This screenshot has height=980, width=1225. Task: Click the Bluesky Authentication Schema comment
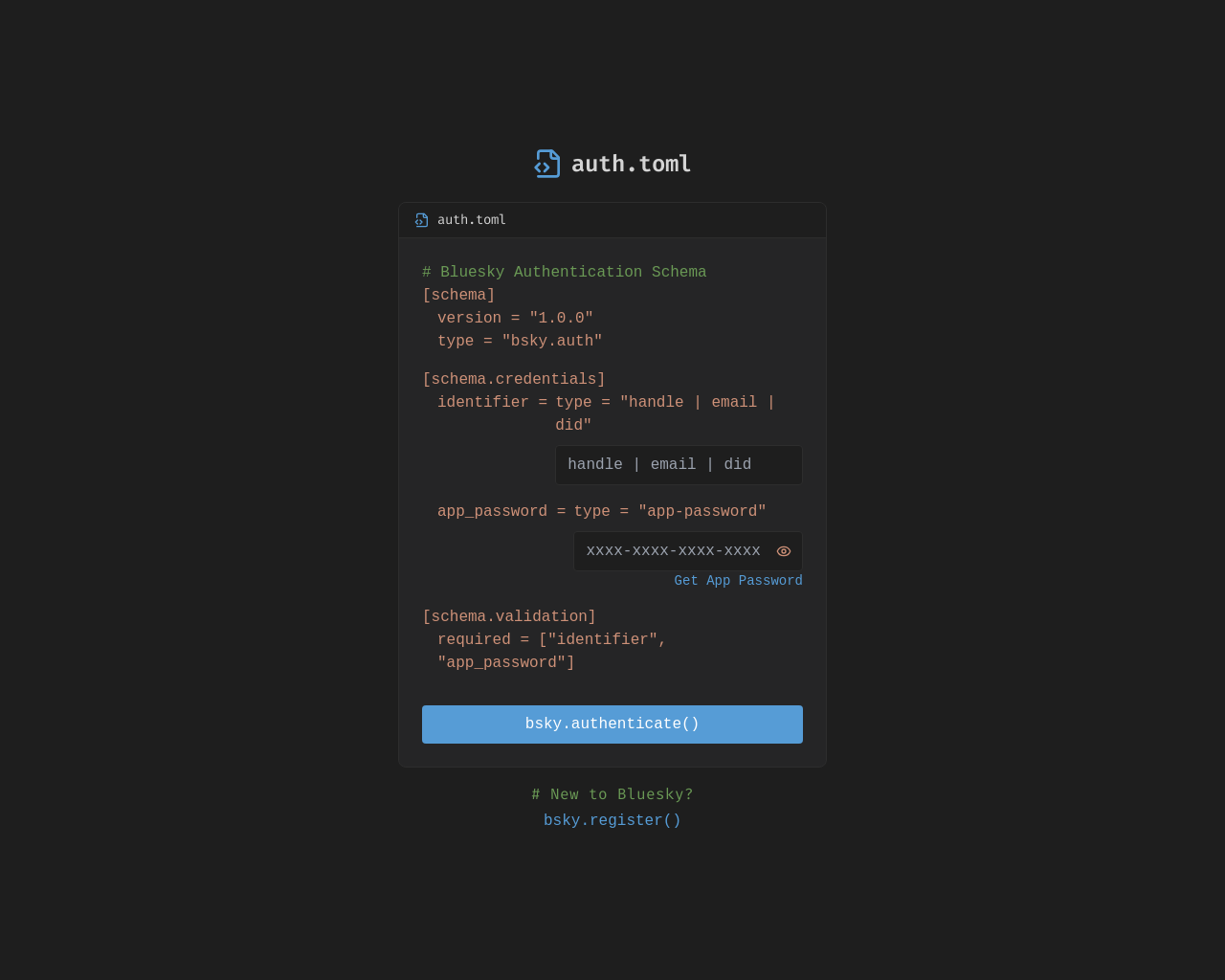565,273
